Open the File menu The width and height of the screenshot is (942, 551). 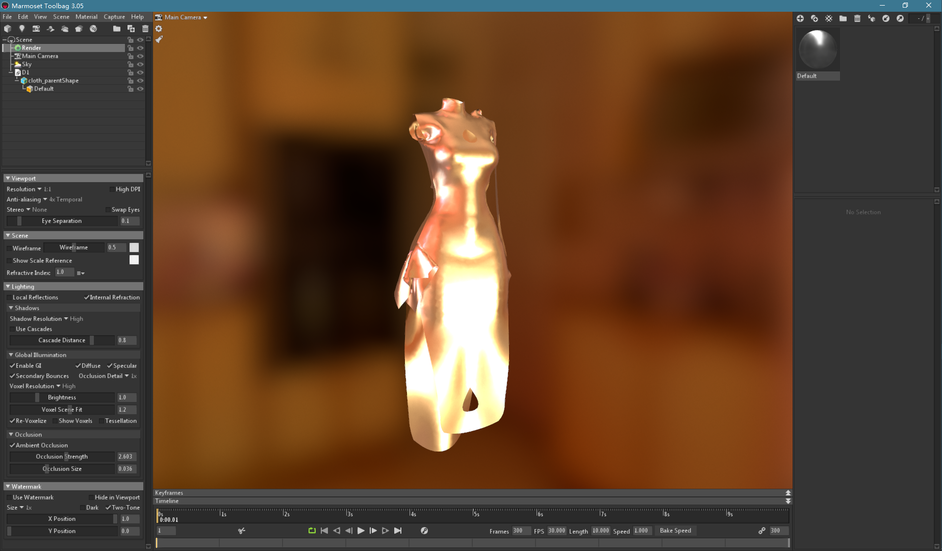[7, 17]
